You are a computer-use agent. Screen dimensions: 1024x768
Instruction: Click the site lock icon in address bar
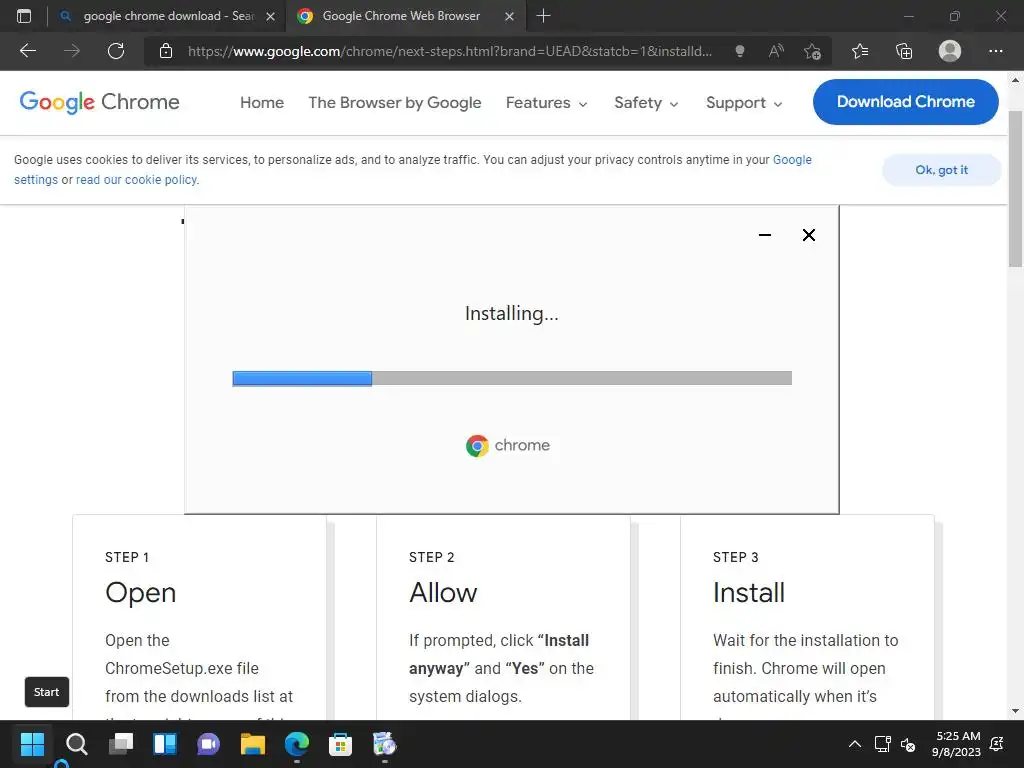click(x=166, y=51)
